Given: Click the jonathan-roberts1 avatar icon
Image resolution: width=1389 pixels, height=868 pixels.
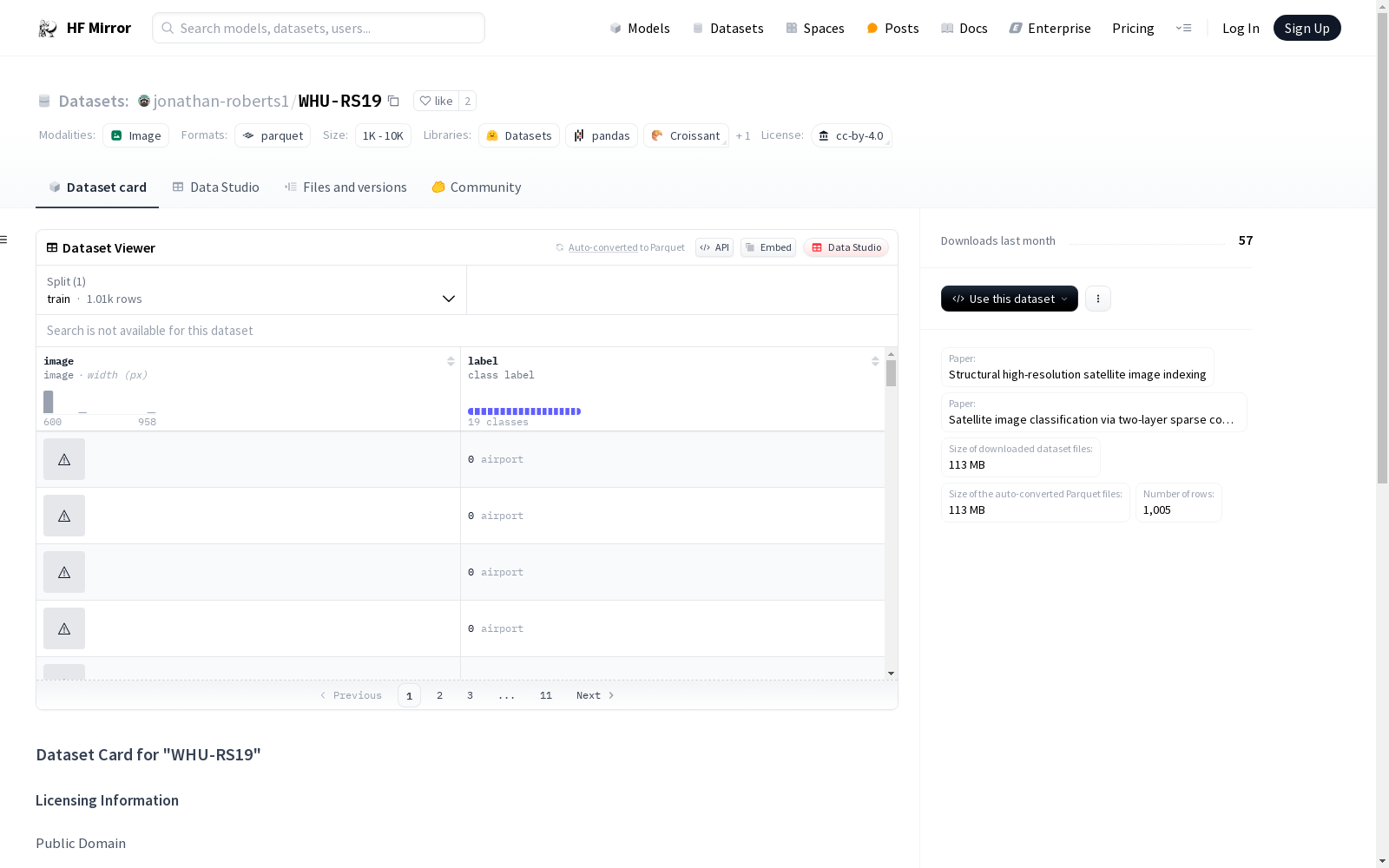Looking at the screenshot, I should pos(144,101).
